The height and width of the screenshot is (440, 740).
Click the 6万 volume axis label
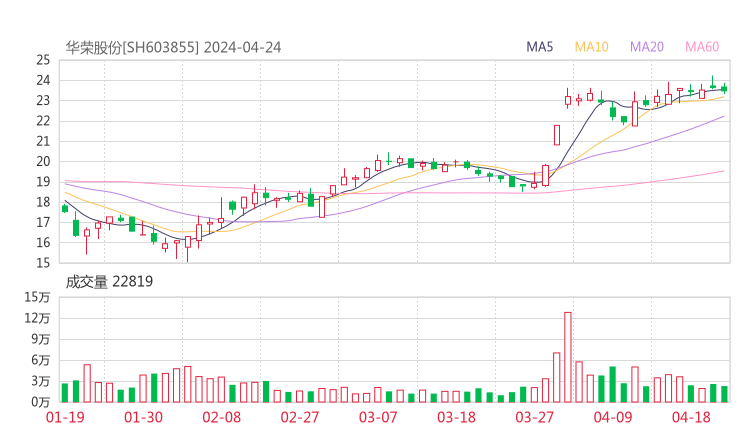click(41, 360)
